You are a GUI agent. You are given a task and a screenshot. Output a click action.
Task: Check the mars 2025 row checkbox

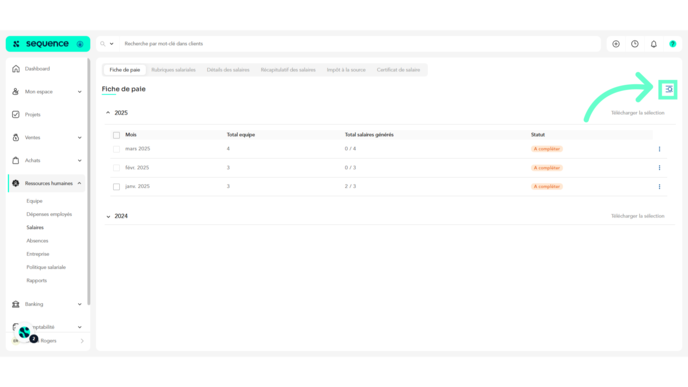(116, 149)
